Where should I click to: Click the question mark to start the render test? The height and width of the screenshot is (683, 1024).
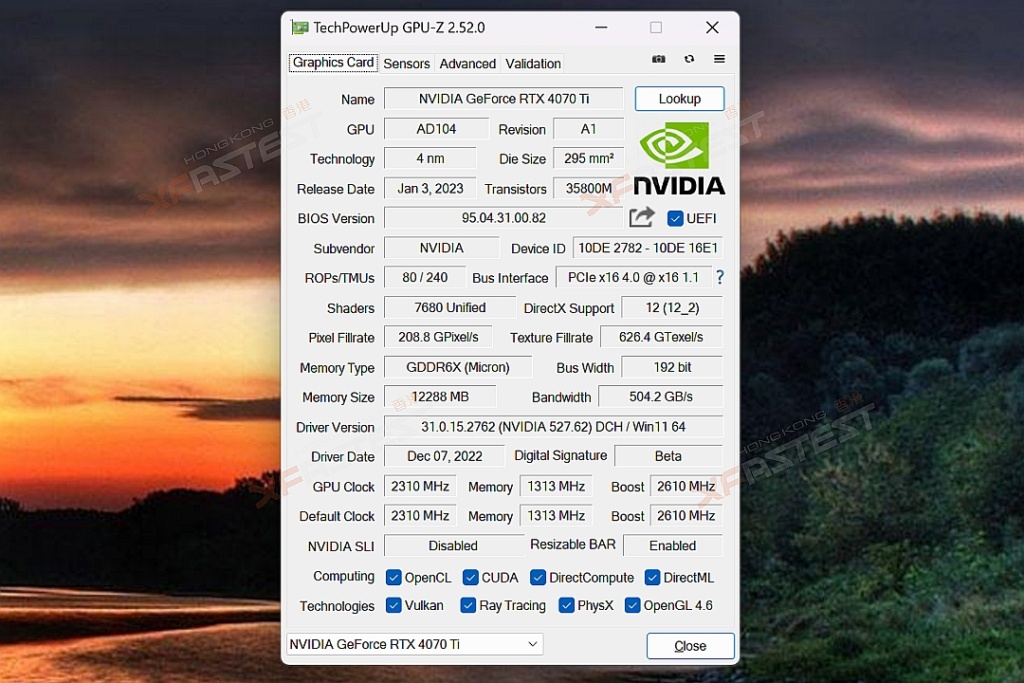(x=719, y=277)
